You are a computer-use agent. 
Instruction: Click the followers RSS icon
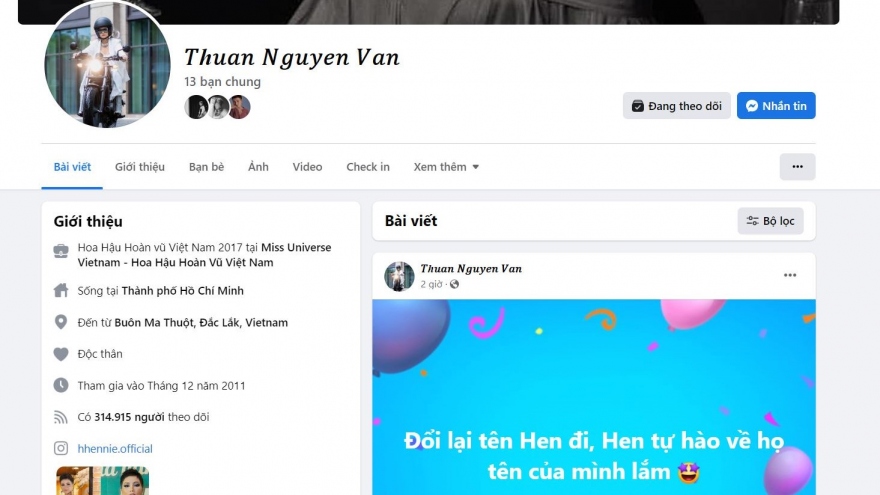coord(61,417)
